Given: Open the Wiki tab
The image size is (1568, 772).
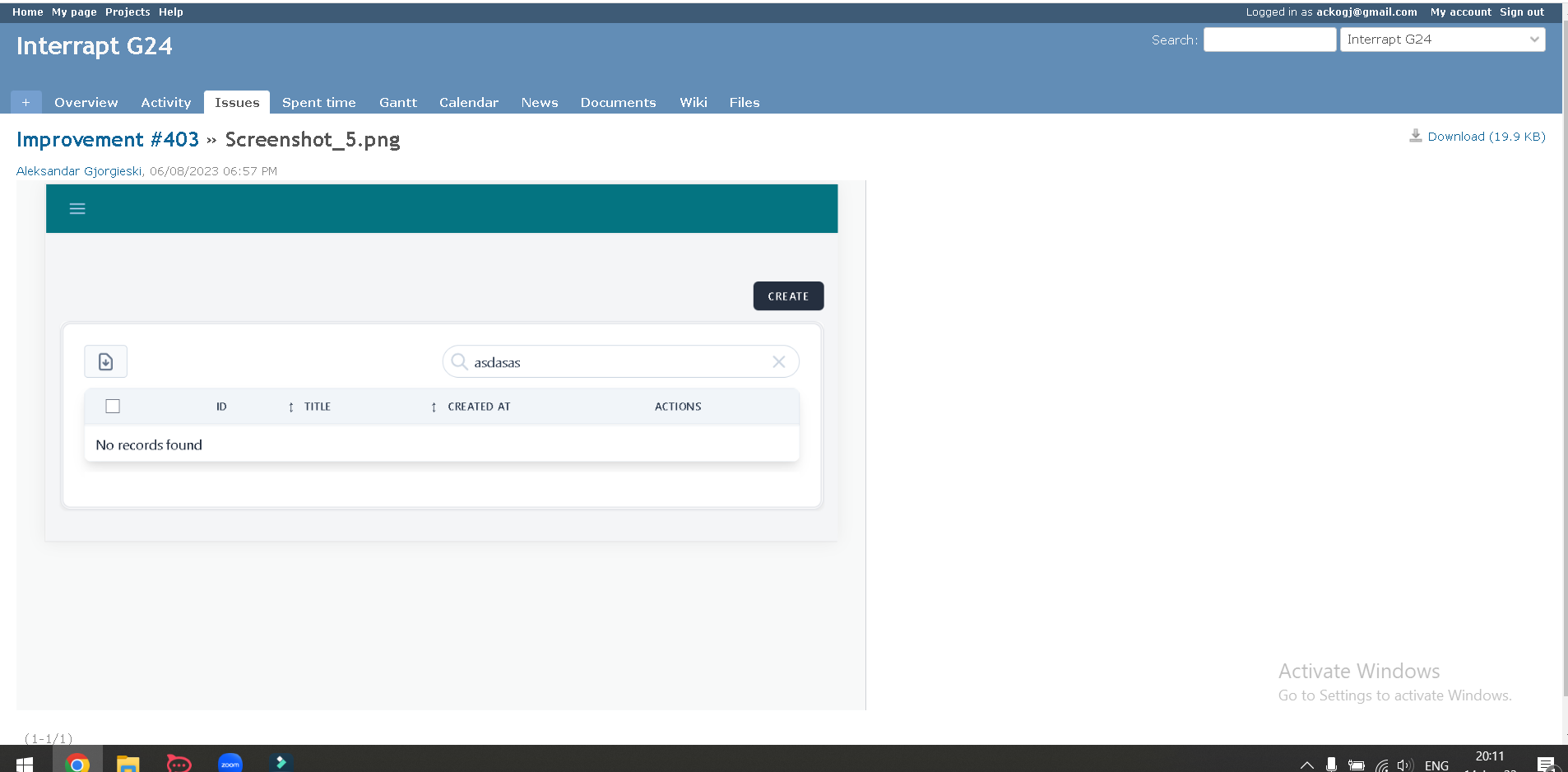Looking at the screenshot, I should [693, 102].
